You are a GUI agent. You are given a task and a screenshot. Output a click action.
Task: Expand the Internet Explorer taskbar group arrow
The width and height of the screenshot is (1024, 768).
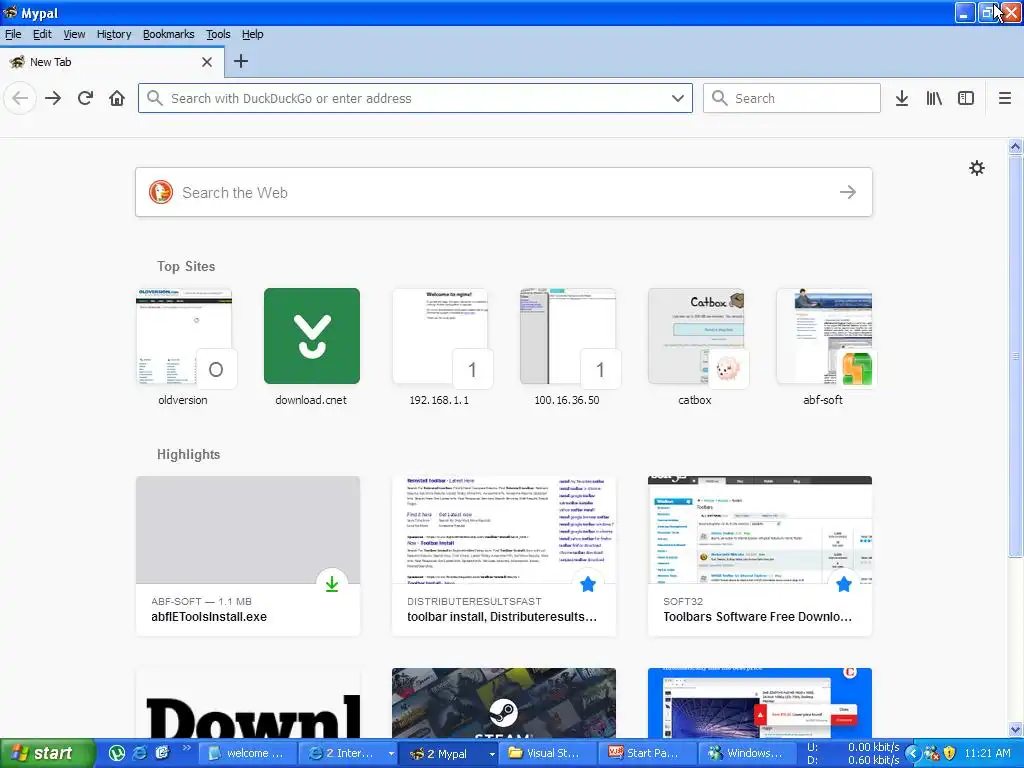tap(391, 754)
